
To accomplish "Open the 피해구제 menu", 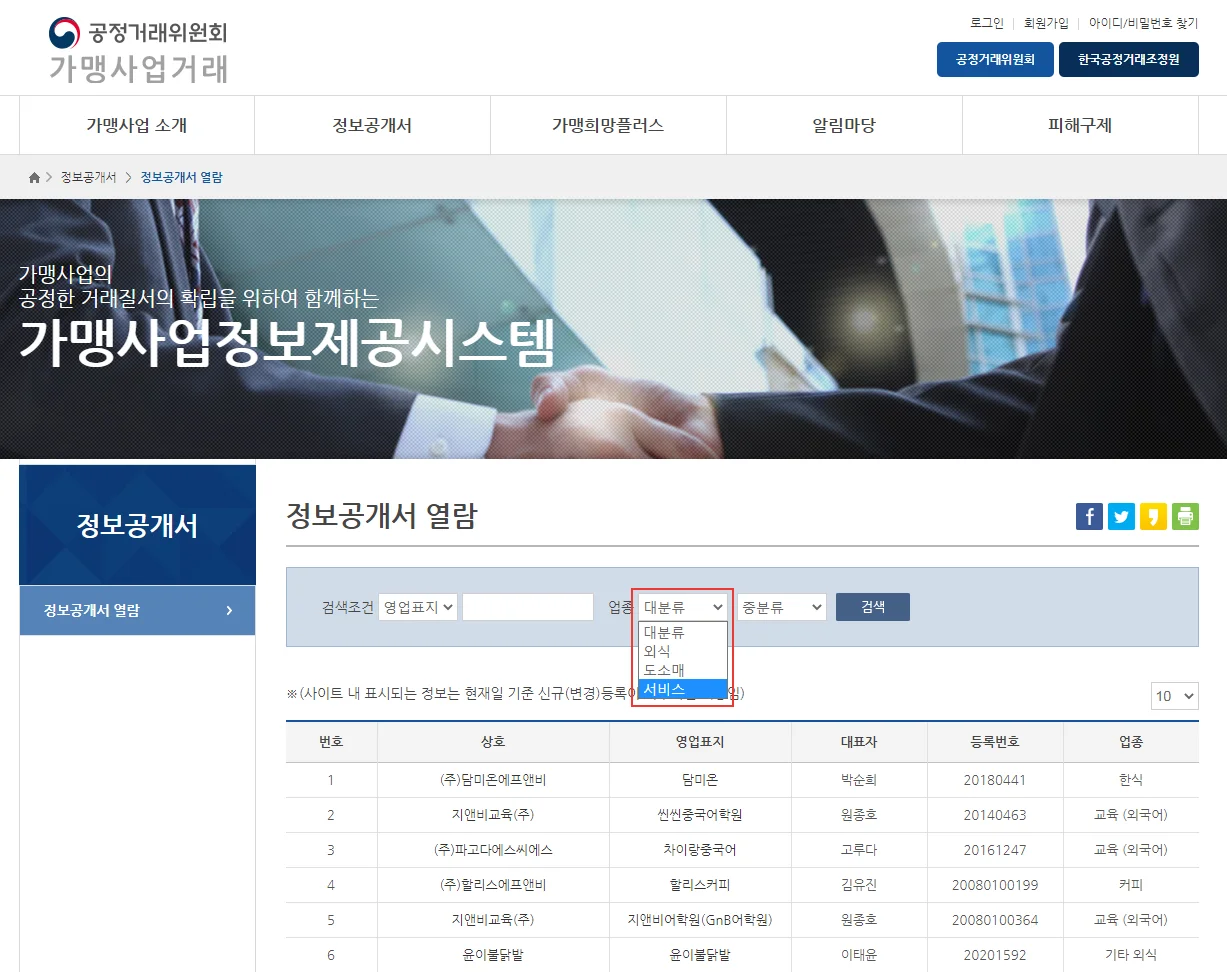I will [1080, 126].
